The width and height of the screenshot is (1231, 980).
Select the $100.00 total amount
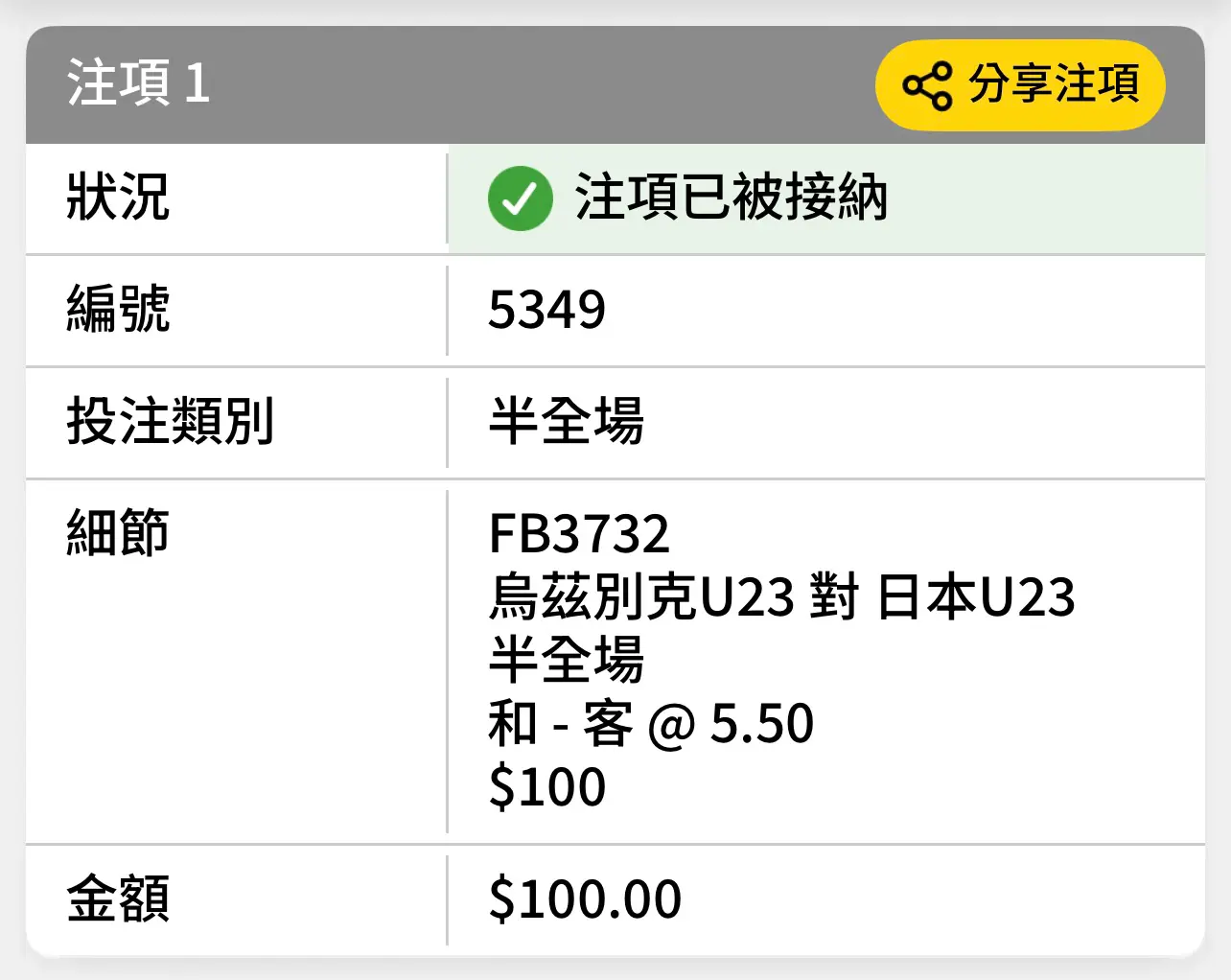[585, 899]
